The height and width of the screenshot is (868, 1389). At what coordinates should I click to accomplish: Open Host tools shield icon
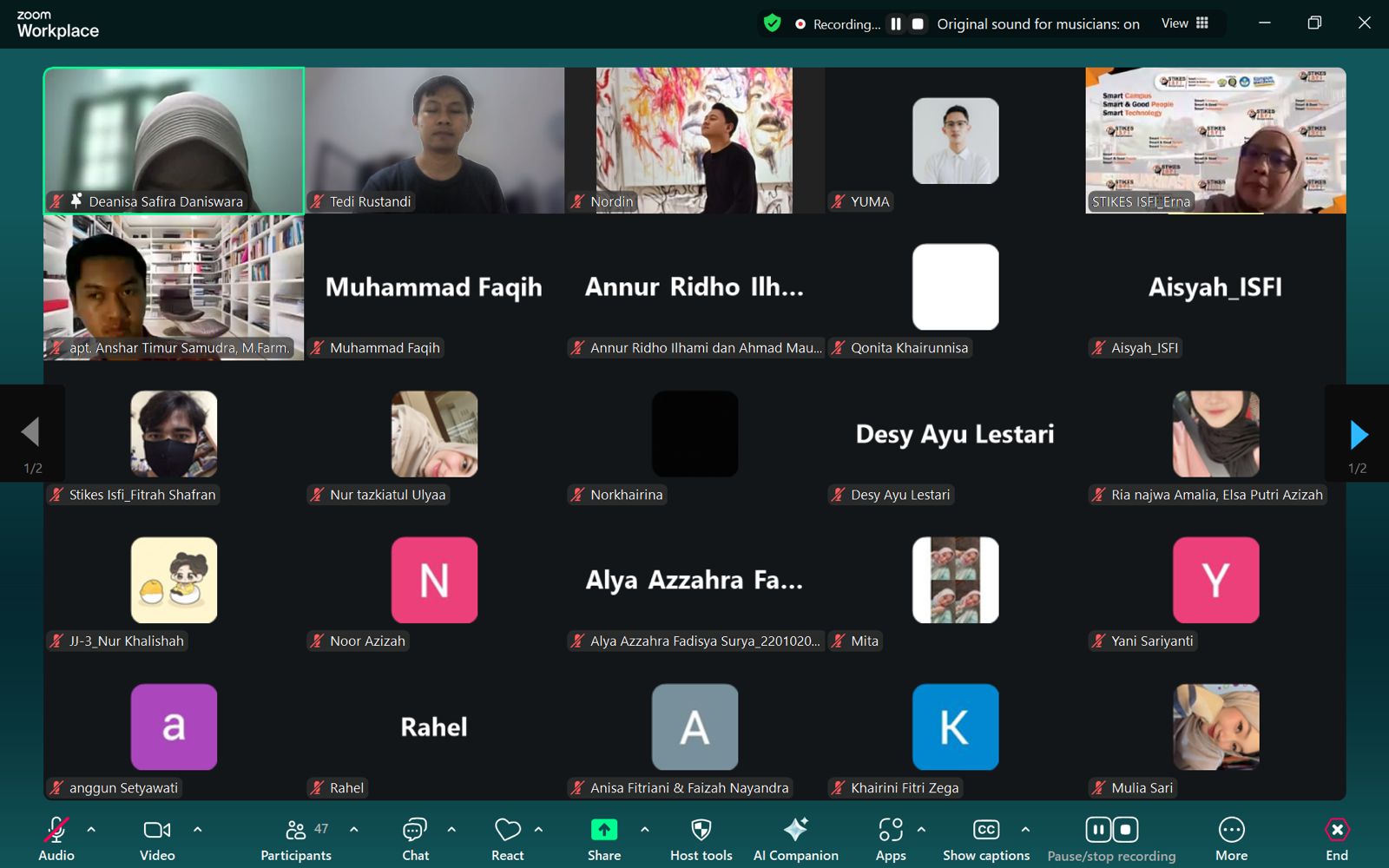click(701, 831)
